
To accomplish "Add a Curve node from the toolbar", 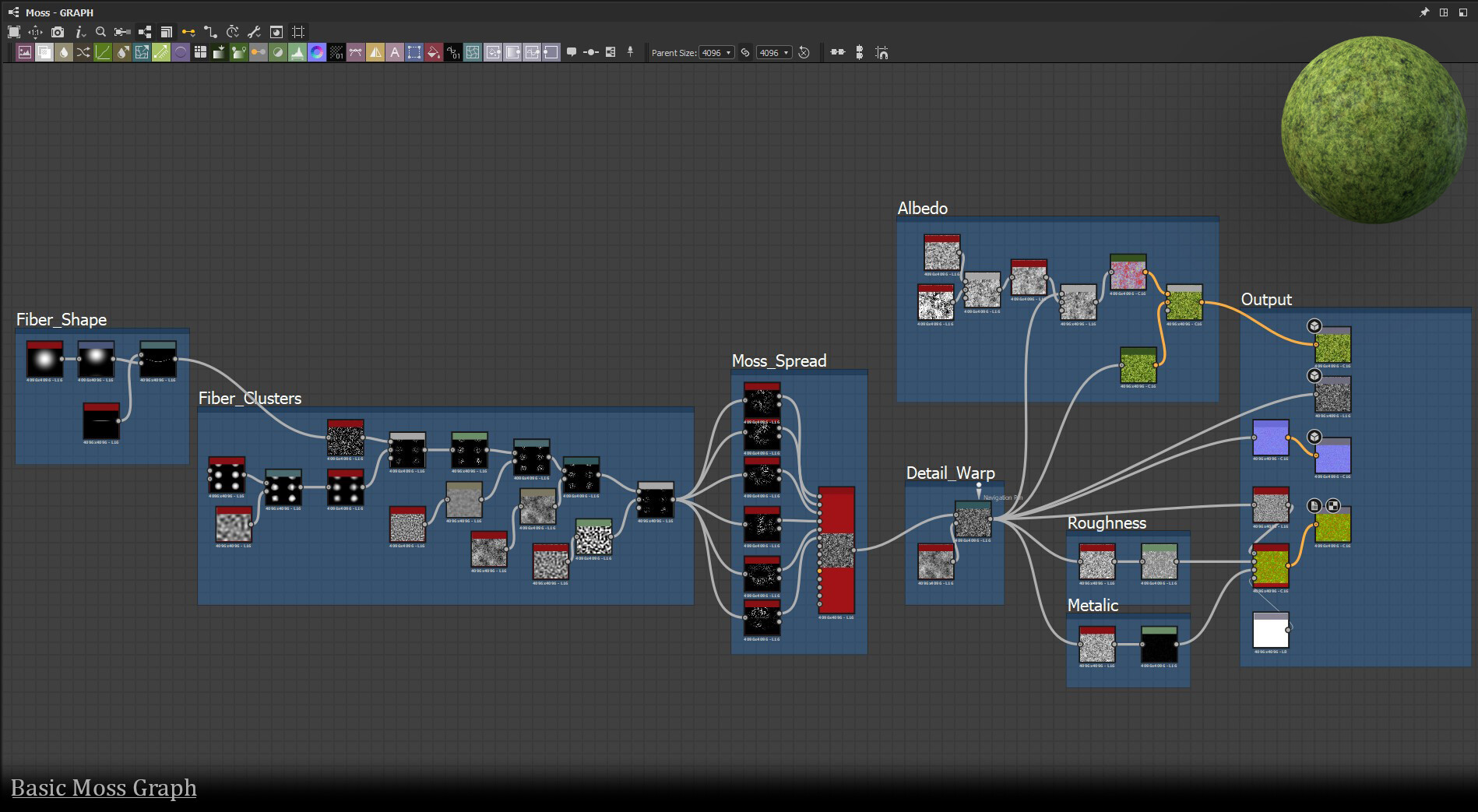I will (103, 52).
